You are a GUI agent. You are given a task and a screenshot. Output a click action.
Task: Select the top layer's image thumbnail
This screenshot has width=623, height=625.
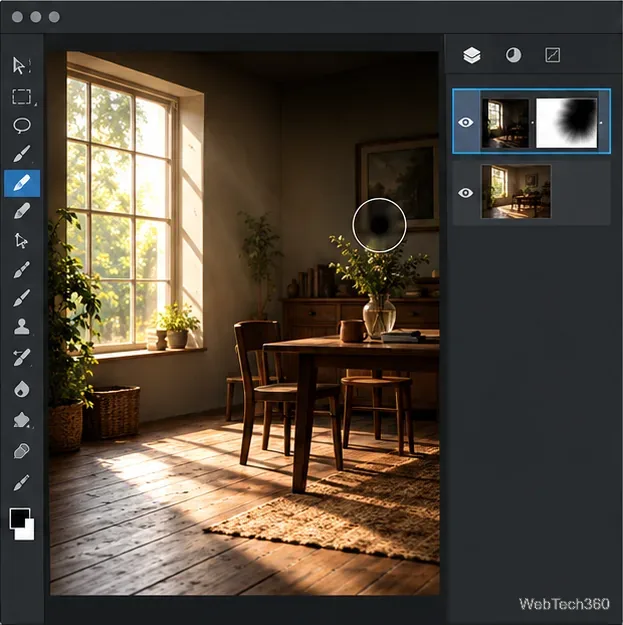tap(505, 123)
